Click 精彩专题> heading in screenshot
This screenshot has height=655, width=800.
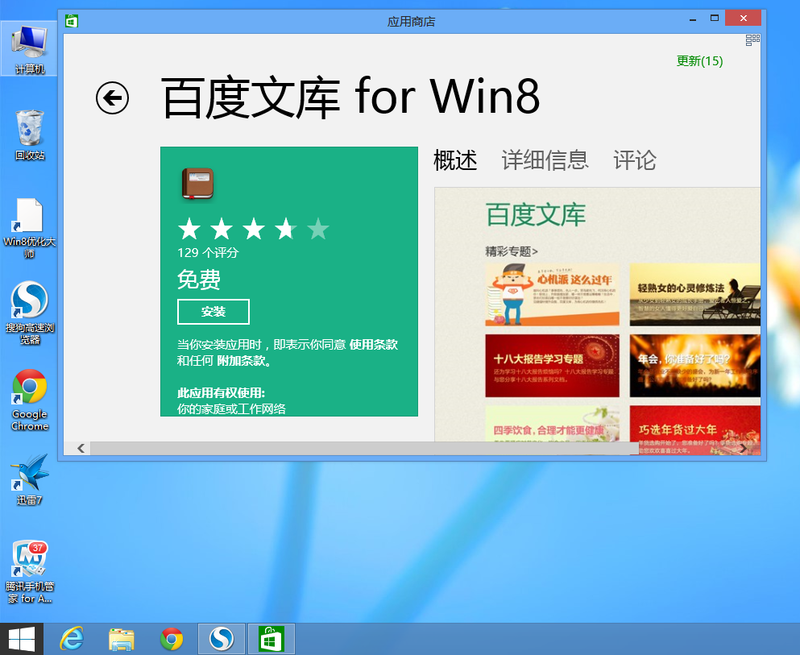[511, 251]
